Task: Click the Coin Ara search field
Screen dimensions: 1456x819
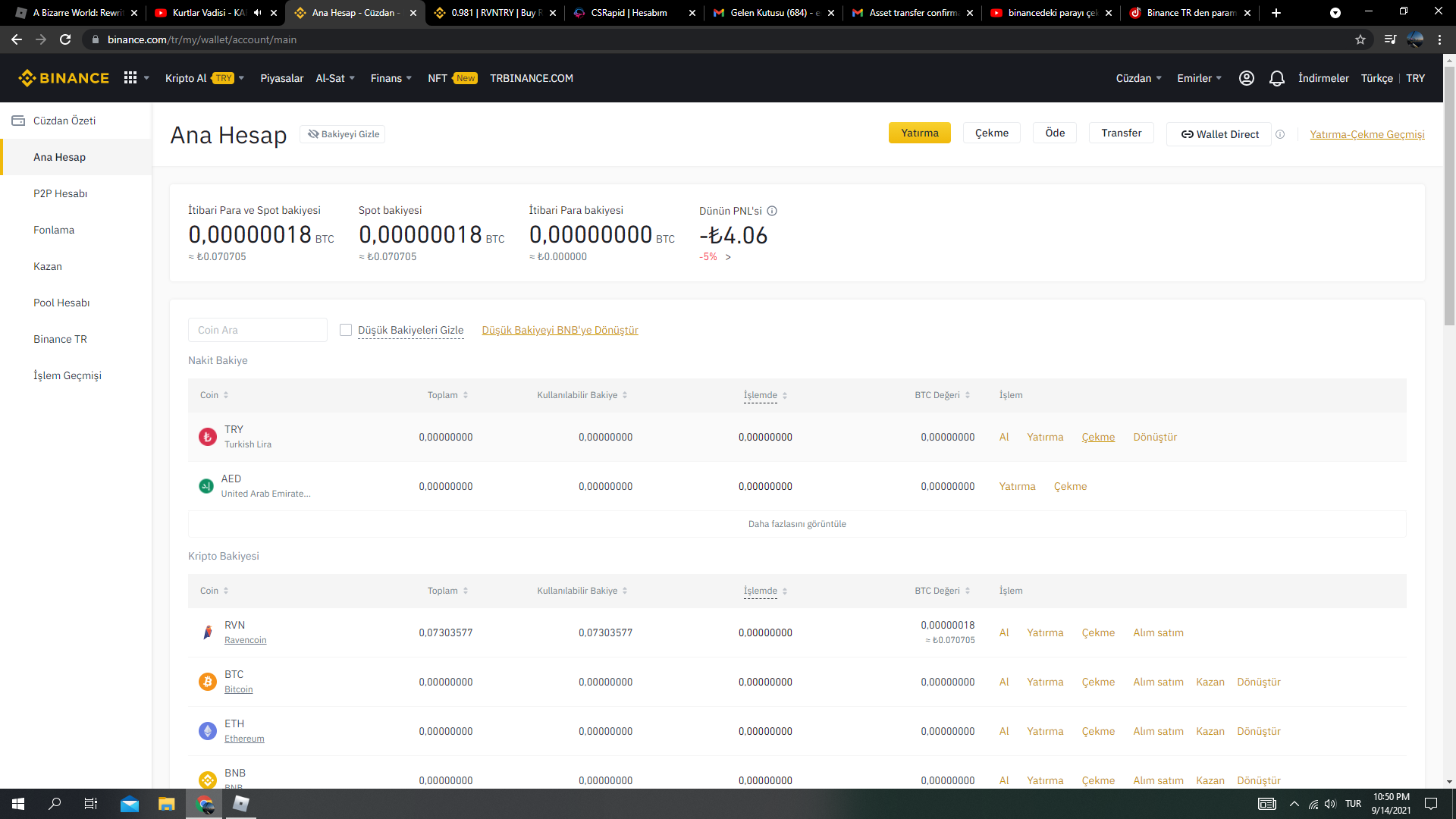Action: pyautogui.click(x=257, y=330)
